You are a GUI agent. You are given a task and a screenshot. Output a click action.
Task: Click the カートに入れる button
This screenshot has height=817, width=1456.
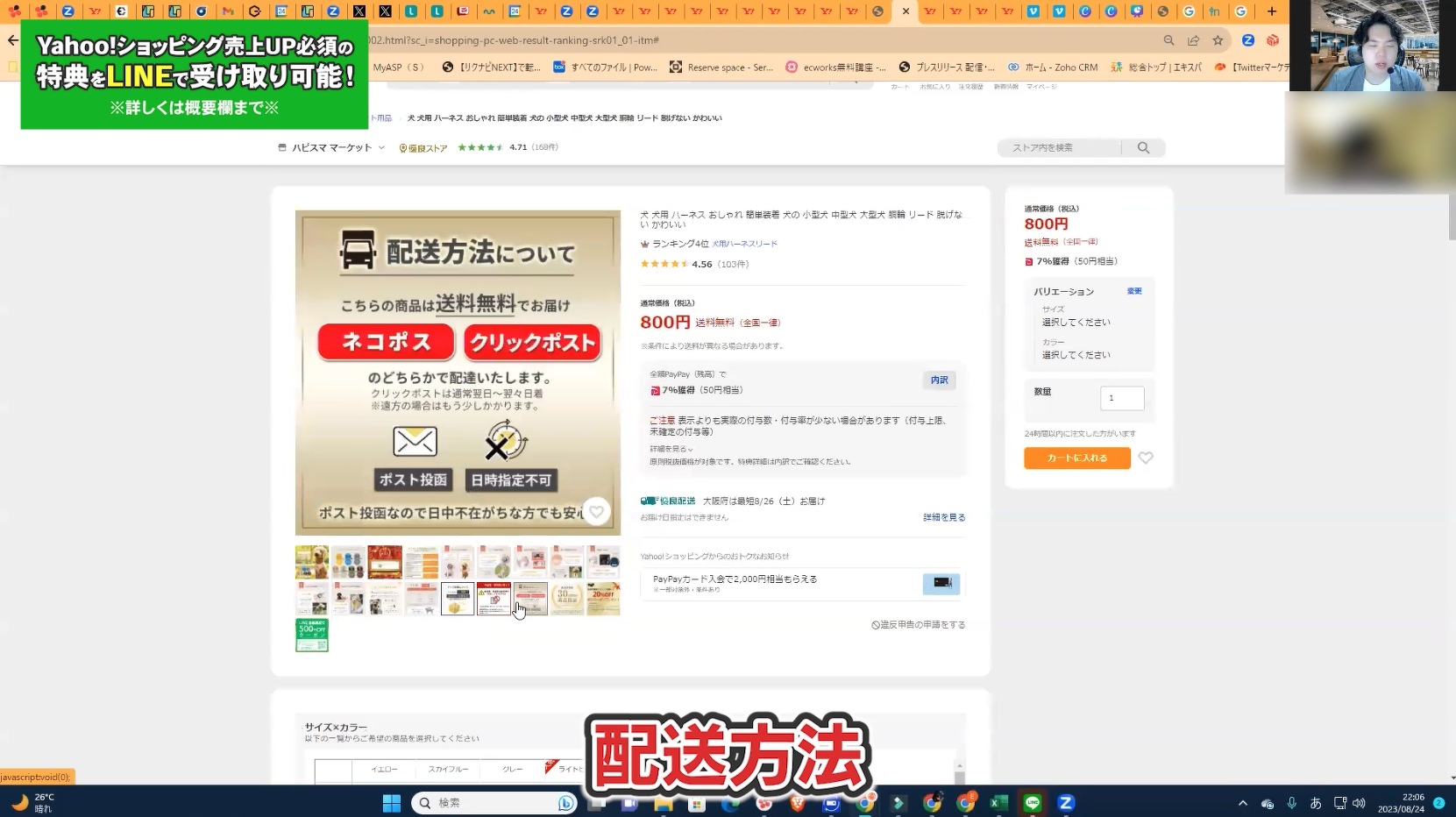pyautogui.click(x=1076, y=458)
